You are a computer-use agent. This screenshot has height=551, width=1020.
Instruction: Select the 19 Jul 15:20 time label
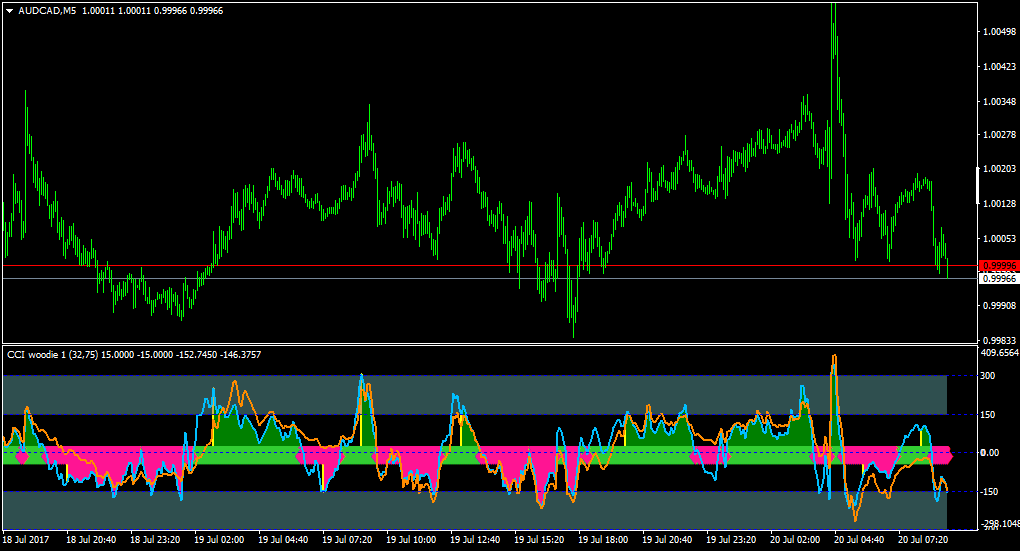(539, 540)
